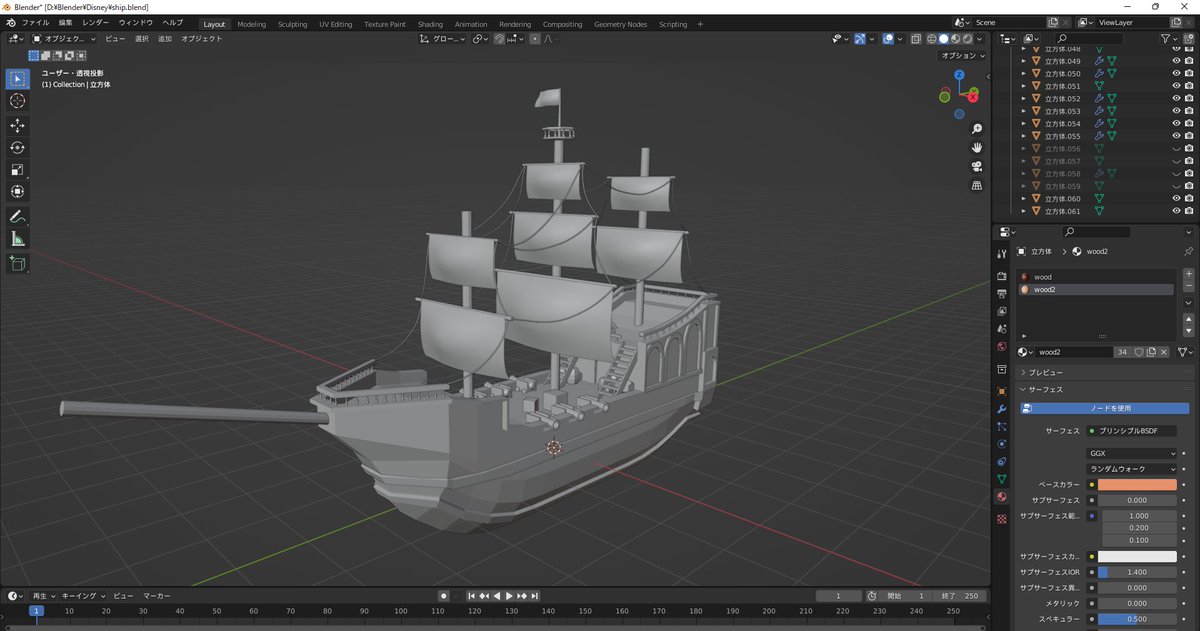Image resolution: width=1200 pixels, height=631 pixels.
Task: Open the Physics properties tab icon
Action: (1001, 444)
